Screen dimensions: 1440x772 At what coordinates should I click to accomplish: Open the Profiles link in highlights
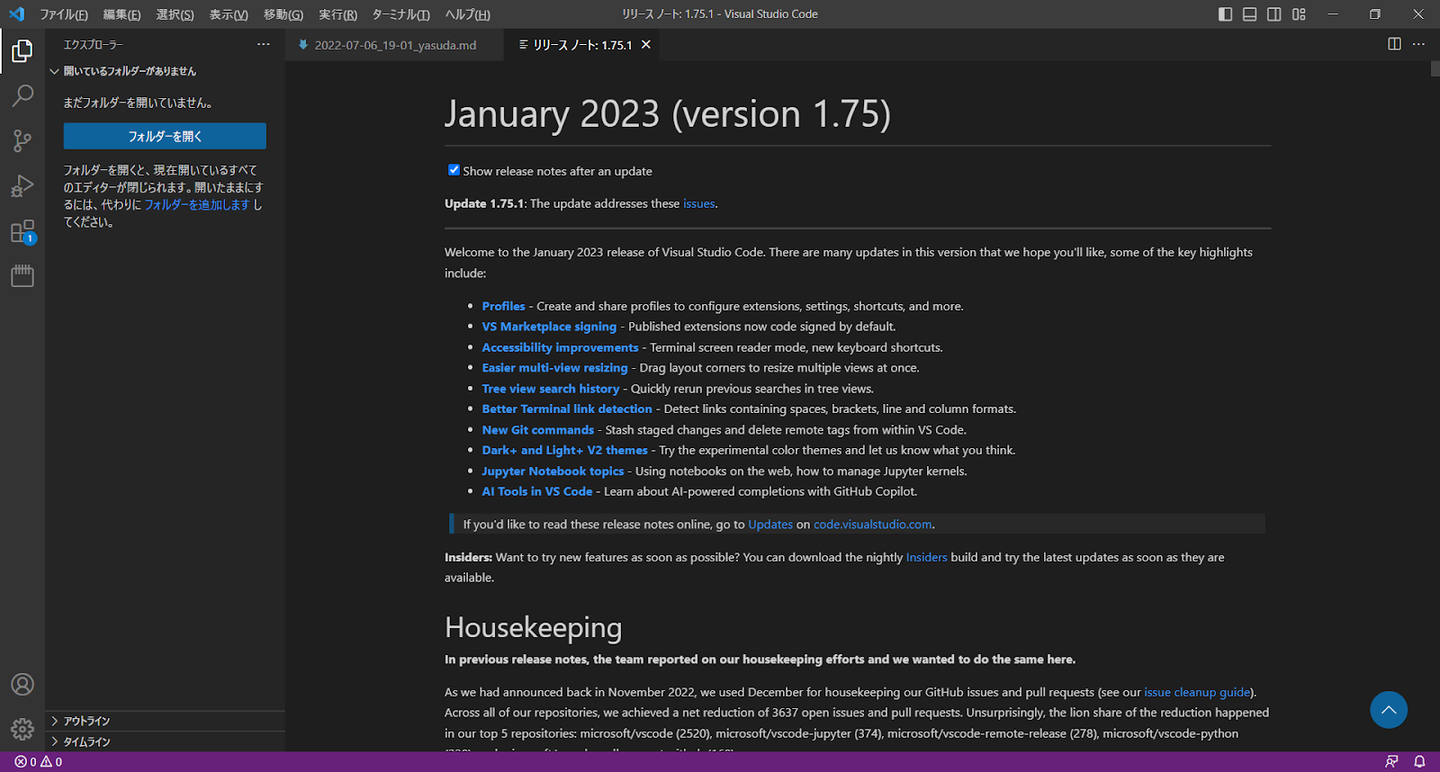pos(503,306)
